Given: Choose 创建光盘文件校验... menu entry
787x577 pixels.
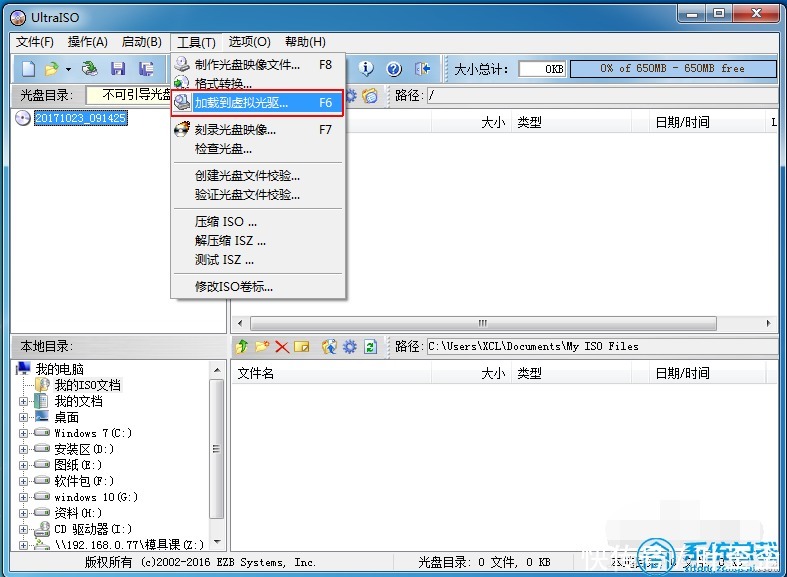Looking at the screenshot, I should (x=257, y=176).
